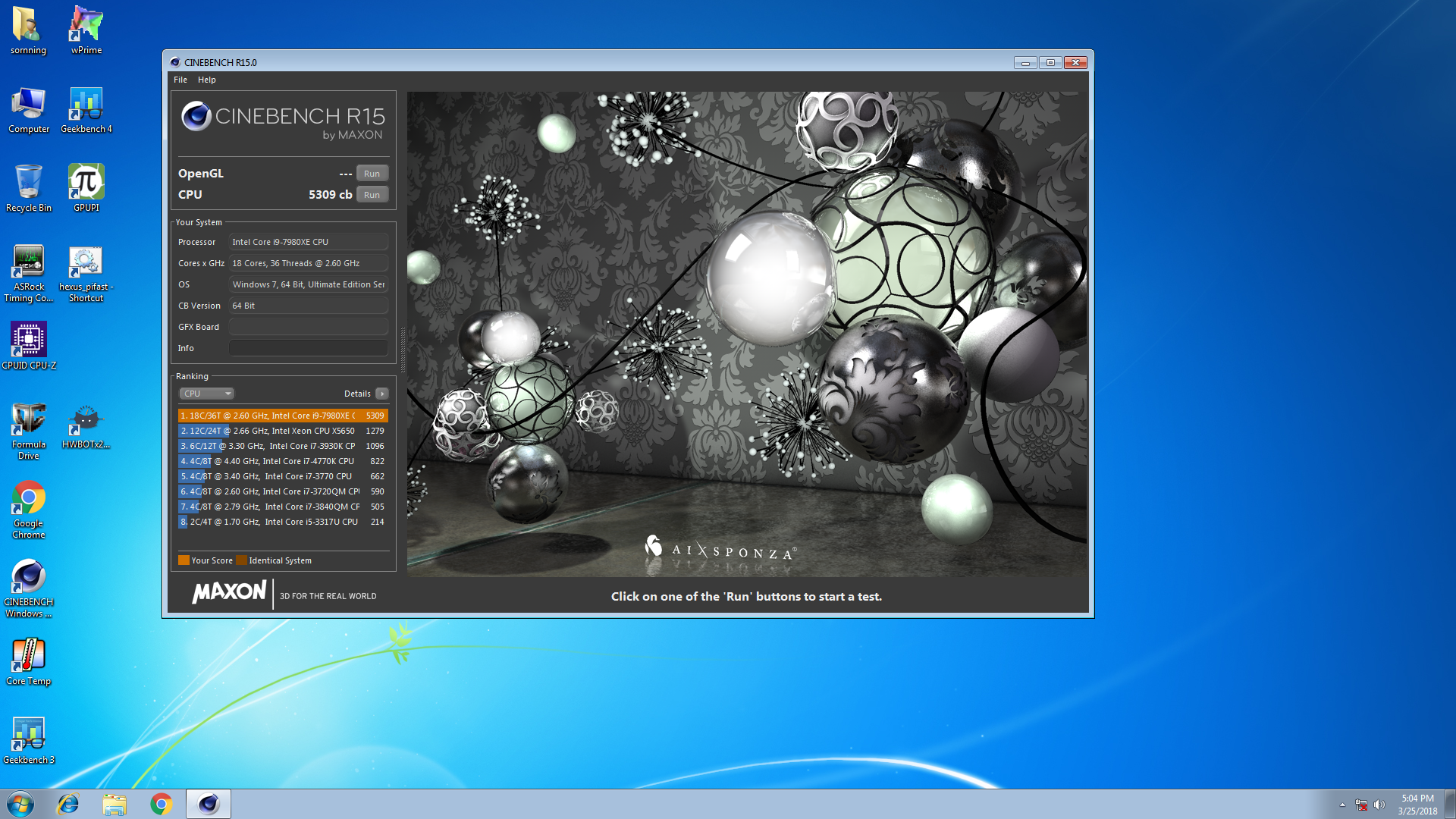Viewport: 1456px width, 819px height.
Task: Launch Geekbench 4 shortcut
Action: click(x=86, y=110)
